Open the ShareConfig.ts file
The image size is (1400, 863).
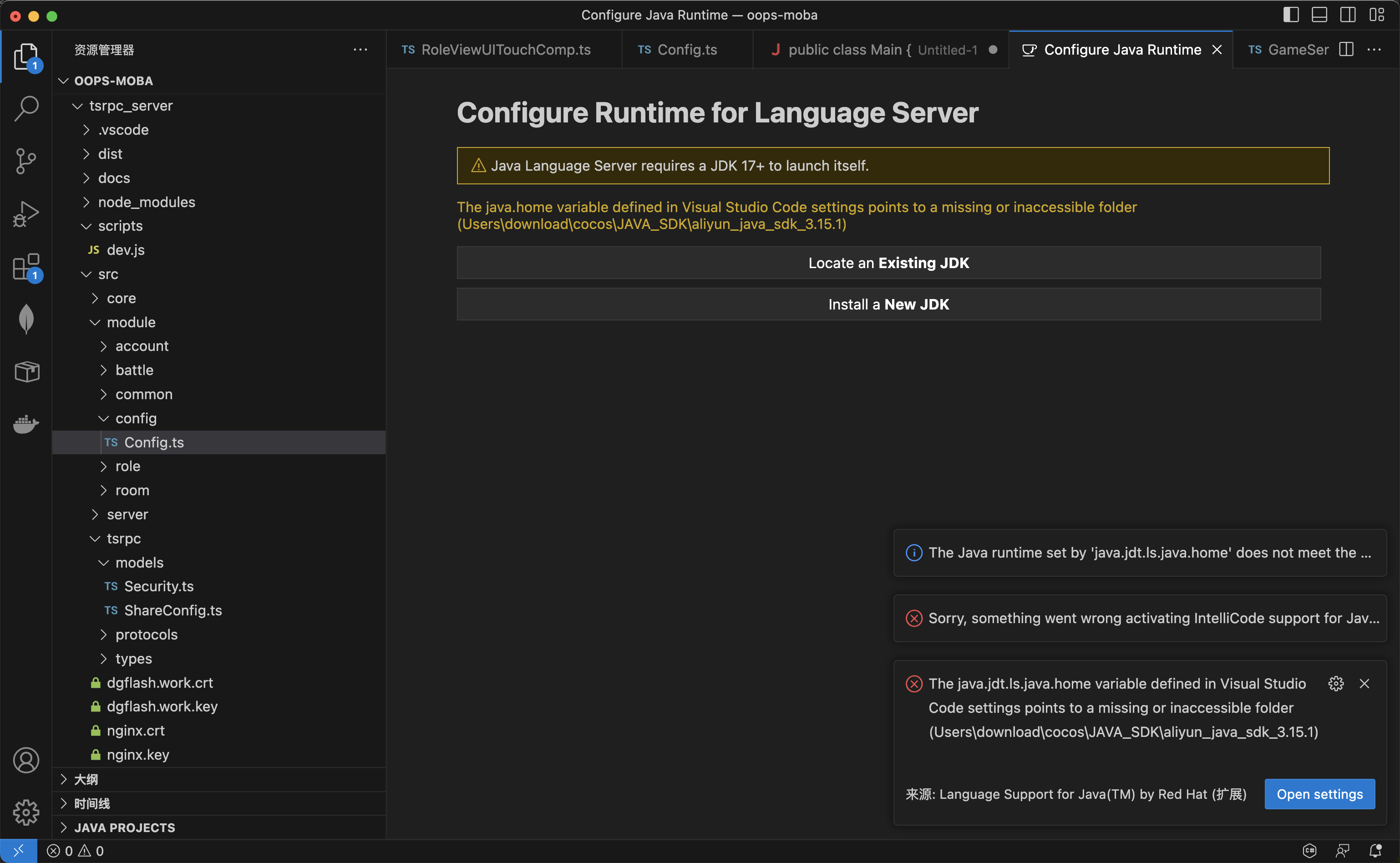tap(172, 610)
